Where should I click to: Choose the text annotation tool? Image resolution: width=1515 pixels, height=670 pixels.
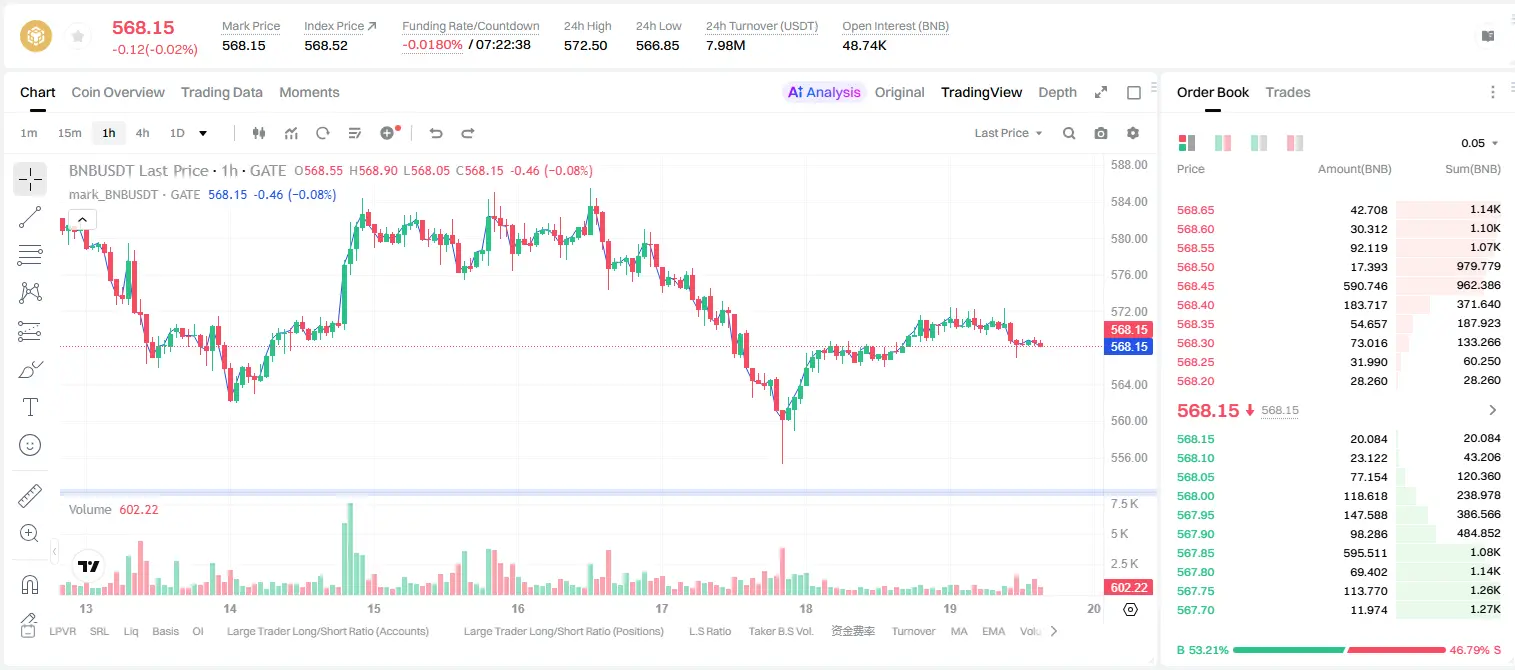pos(30,407)
